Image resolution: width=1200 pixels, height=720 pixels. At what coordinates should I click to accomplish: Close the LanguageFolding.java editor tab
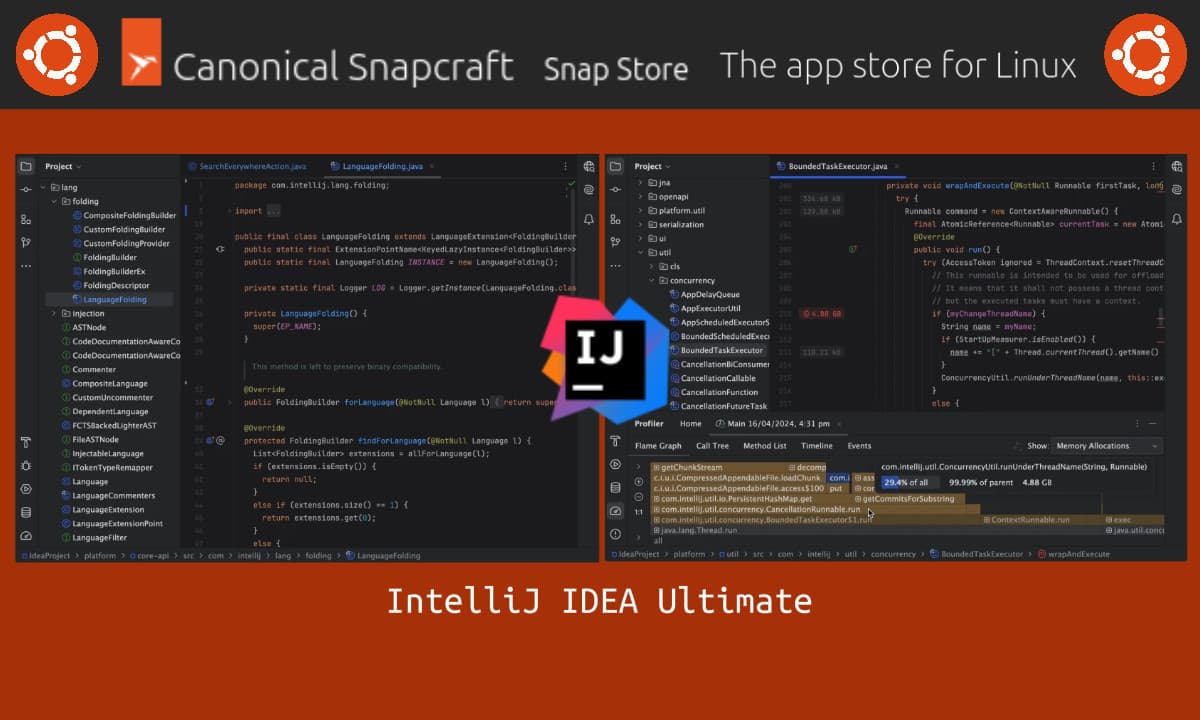433,166
